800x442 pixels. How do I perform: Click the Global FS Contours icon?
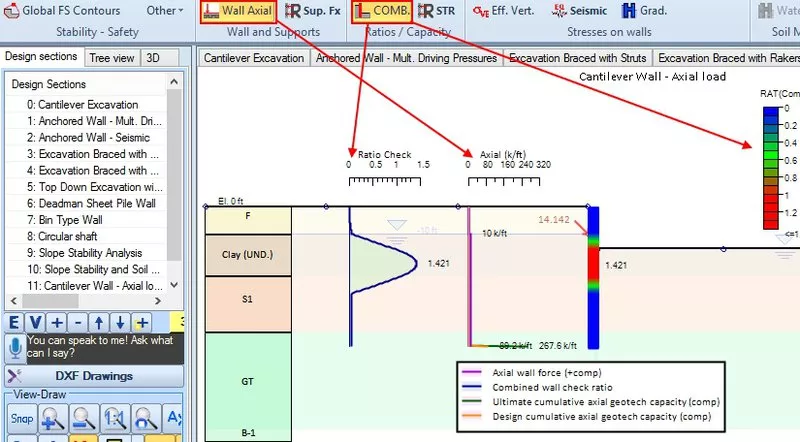pos(11,11)
